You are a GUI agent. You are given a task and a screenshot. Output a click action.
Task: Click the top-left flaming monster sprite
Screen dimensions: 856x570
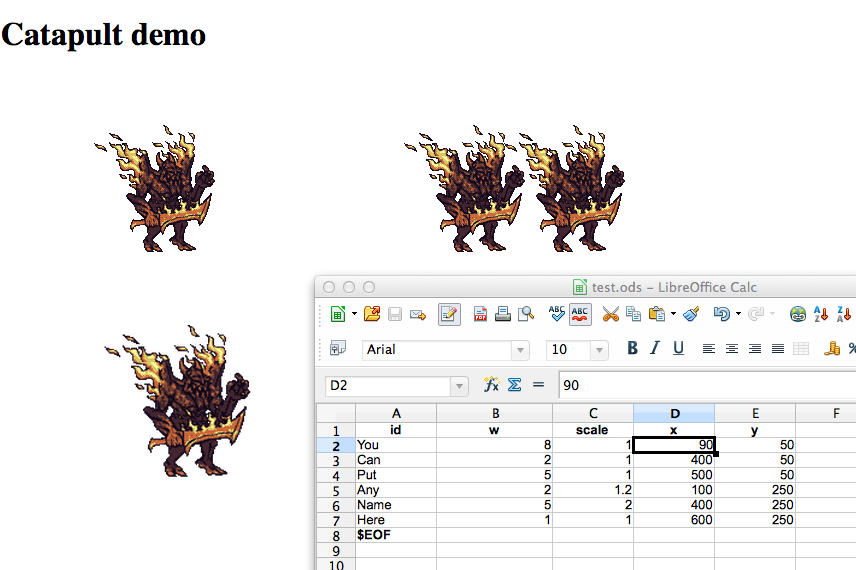click(155, 188)
